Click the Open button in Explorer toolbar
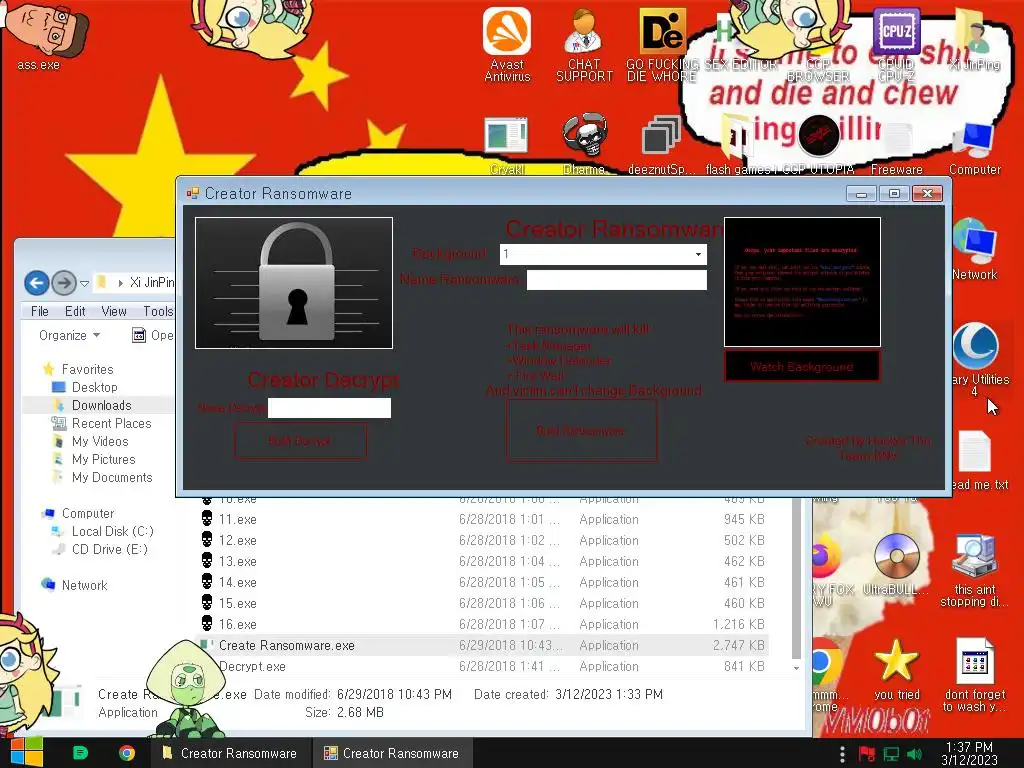The image size is (1024, 768). tap(153, 335)
